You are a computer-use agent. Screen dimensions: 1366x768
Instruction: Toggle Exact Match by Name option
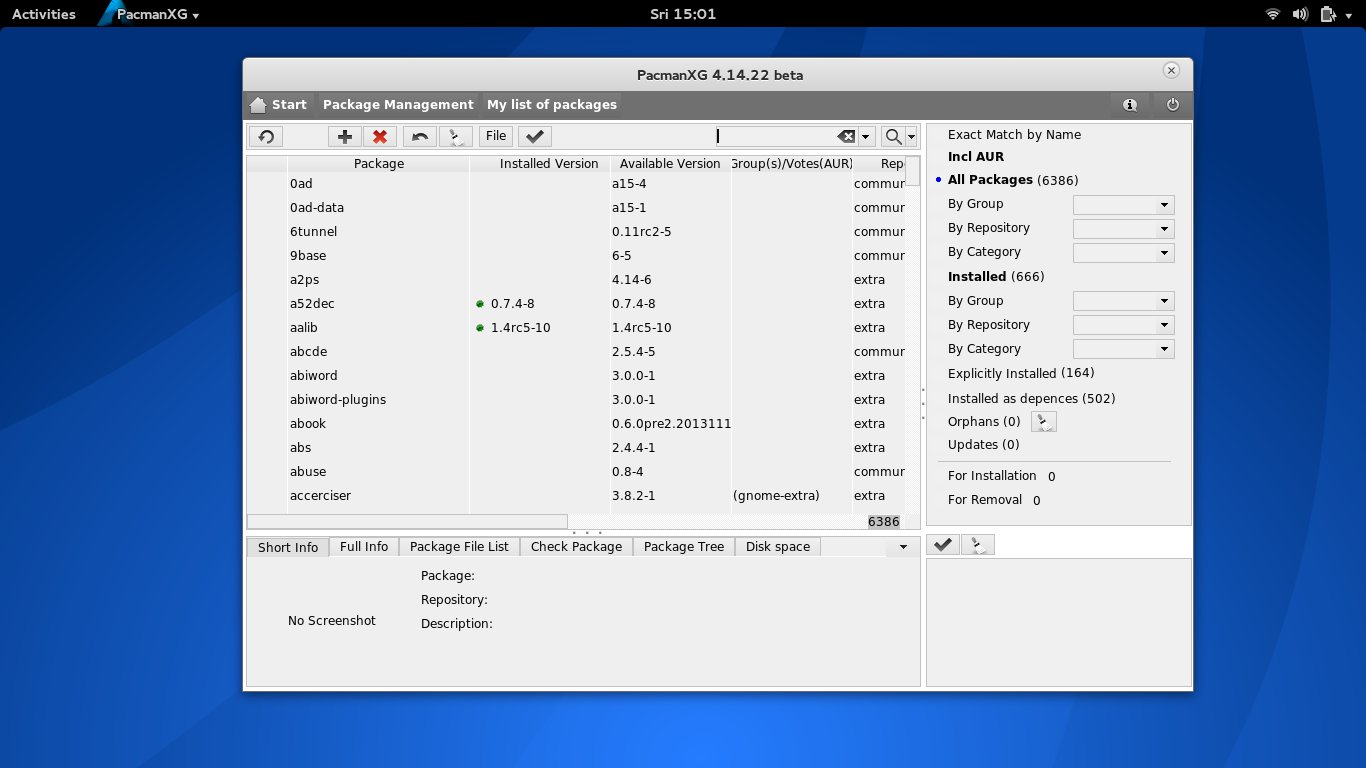[1014, 135]
